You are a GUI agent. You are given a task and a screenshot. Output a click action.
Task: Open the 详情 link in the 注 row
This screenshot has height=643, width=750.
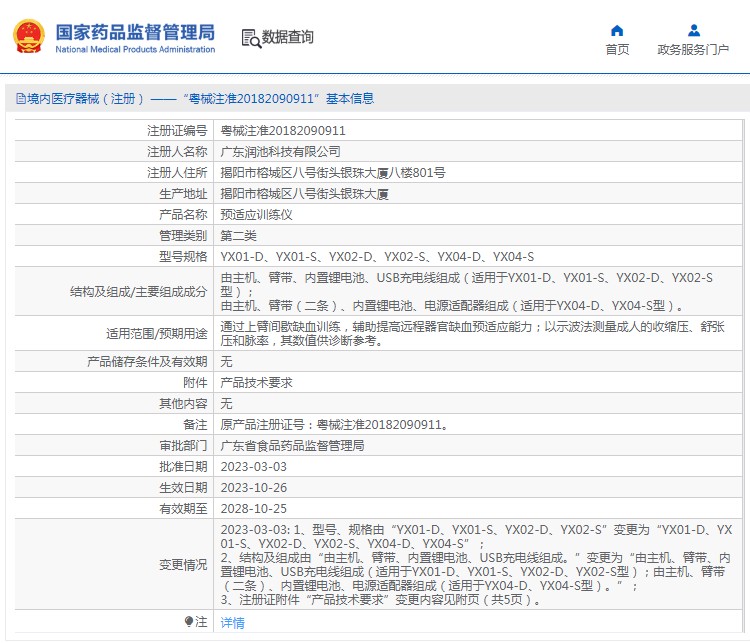pos(232,623)
